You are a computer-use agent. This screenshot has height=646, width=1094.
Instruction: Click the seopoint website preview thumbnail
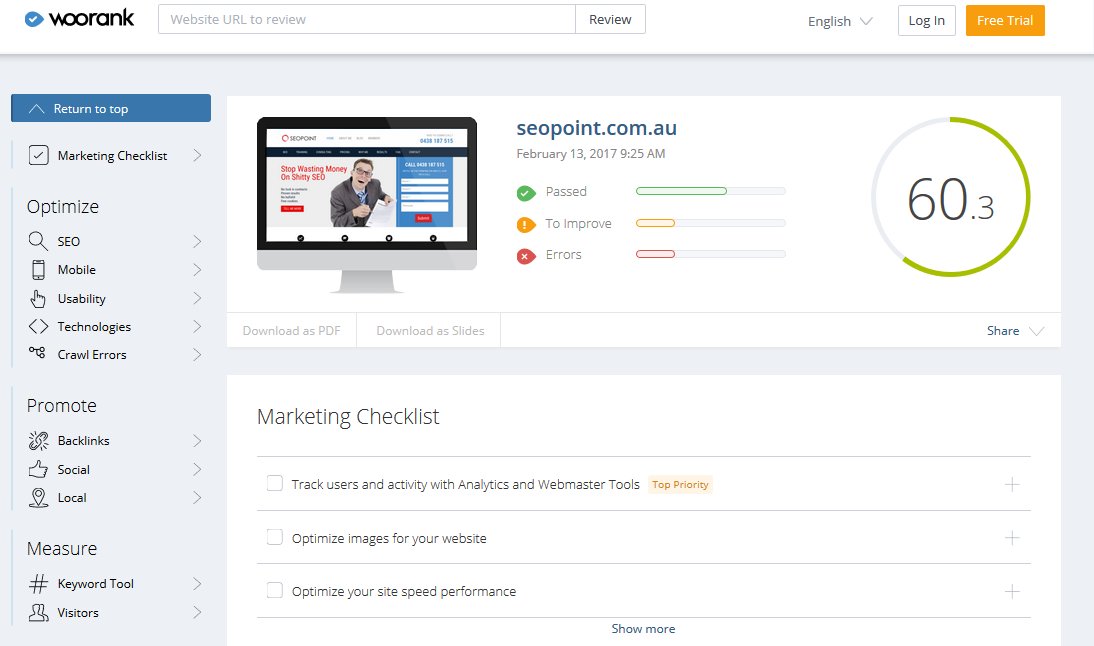pyautogui.click(x=367, y=204)
